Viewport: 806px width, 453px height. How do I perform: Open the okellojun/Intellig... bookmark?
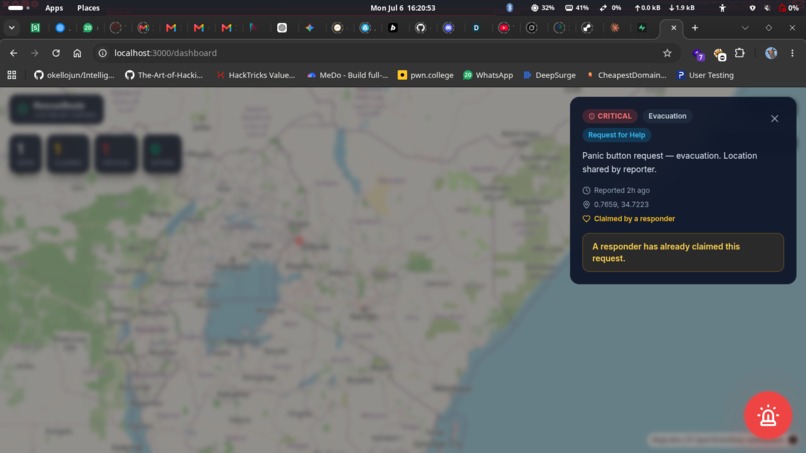(74, 75)
